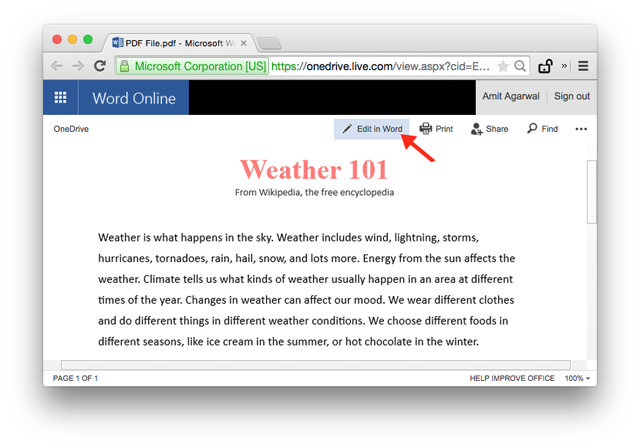
Task: Click the vertical scrollbar thumb
Action: pyautogui.click(x=591, y=192)
